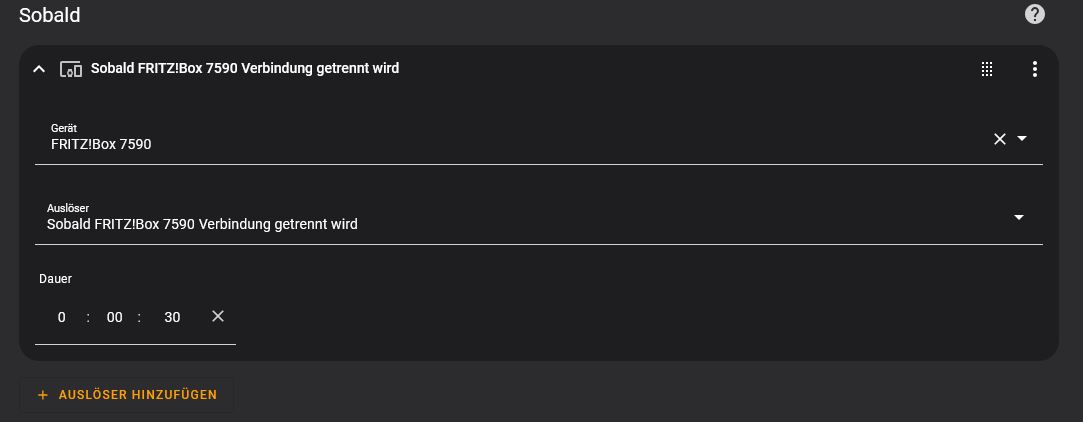Open the help icon beside Sobald
Image resolution: width=1083 pixels, height=422 pixels.
[x=1034, y=15]
